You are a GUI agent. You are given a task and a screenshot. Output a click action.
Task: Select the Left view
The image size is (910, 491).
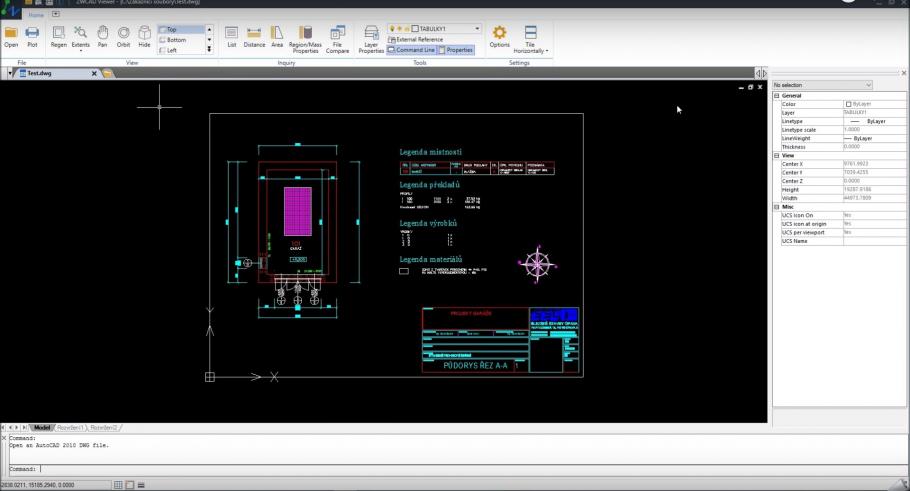181,50
